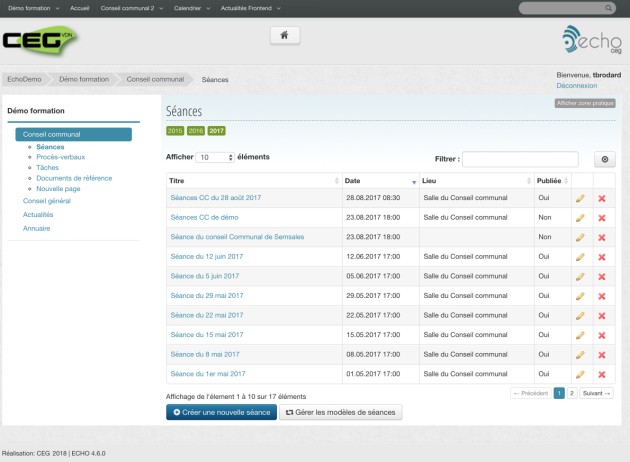This screenshot has height=462, width=630.
Task: Delete Séances CC de démo row
Action: pos(601,218)
